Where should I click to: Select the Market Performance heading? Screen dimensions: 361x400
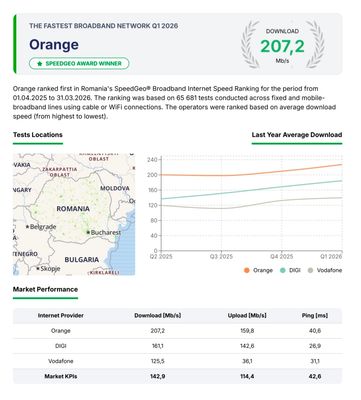45,289
